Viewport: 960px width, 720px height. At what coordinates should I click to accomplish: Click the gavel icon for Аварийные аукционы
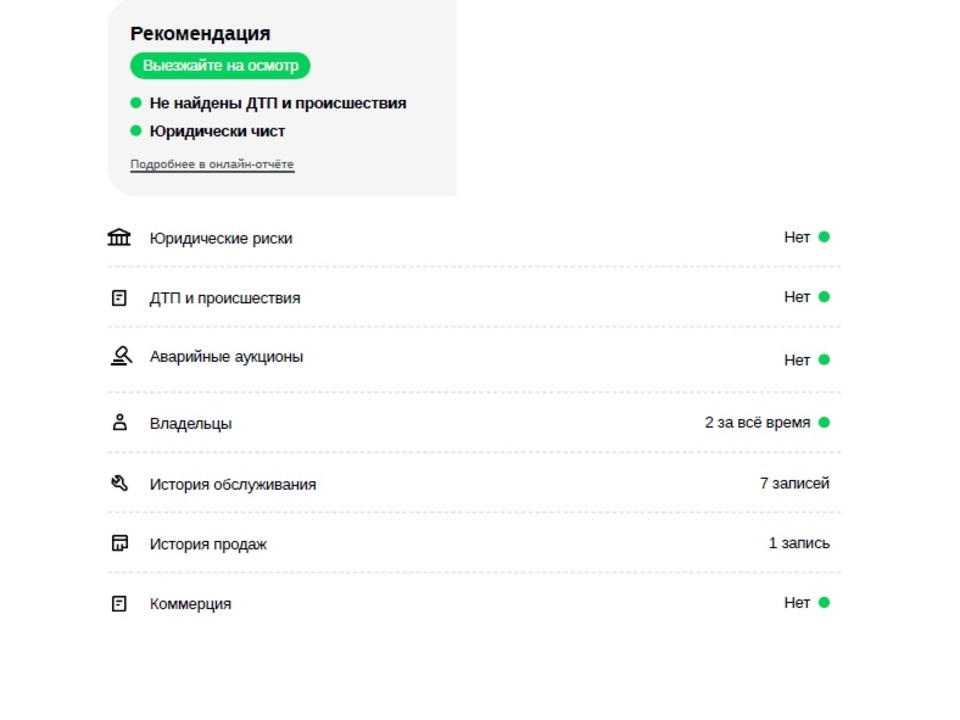point(121,356)
